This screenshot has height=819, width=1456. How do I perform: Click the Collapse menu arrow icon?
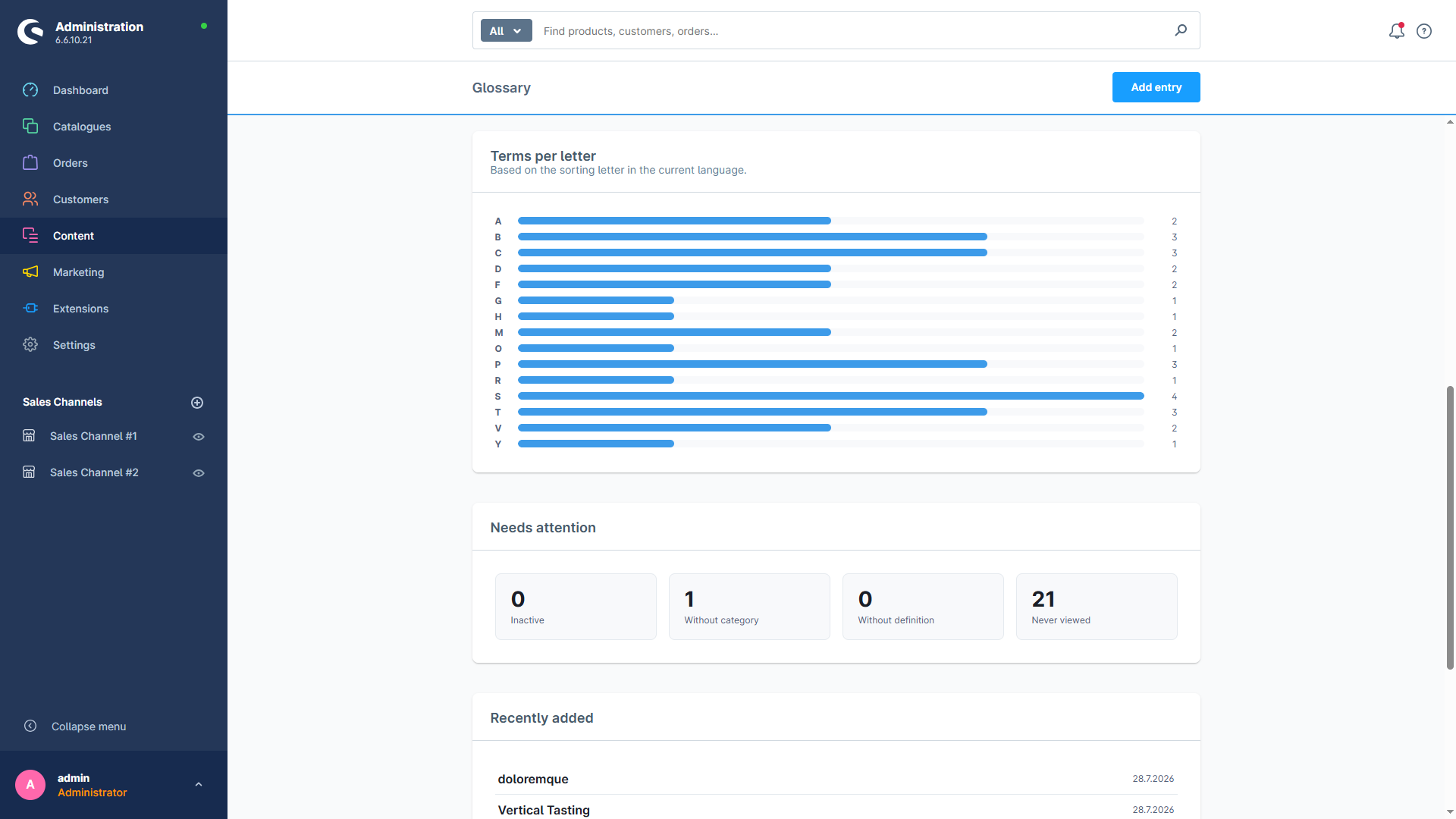pyautogui.click(x=30, y=726)
